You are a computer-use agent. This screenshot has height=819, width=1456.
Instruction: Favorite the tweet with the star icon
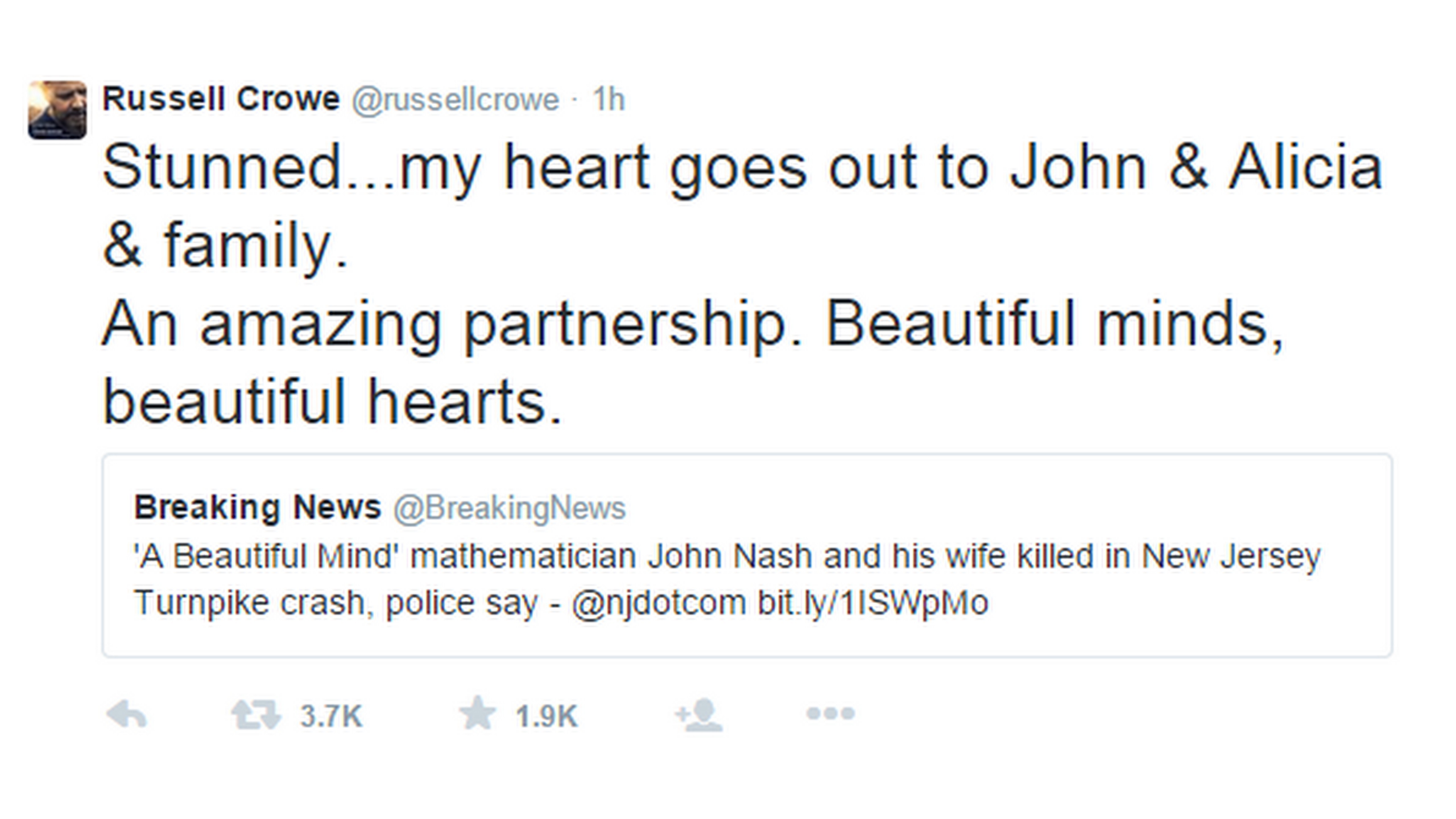[477, 713]
